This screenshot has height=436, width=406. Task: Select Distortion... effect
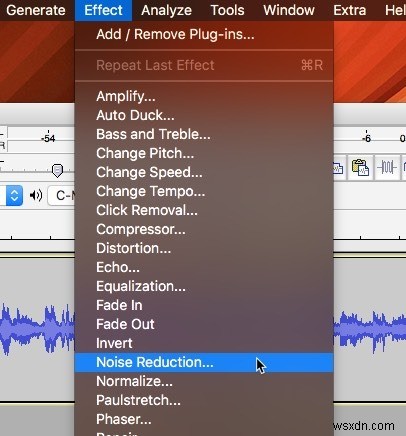click(x=204, y=248)
